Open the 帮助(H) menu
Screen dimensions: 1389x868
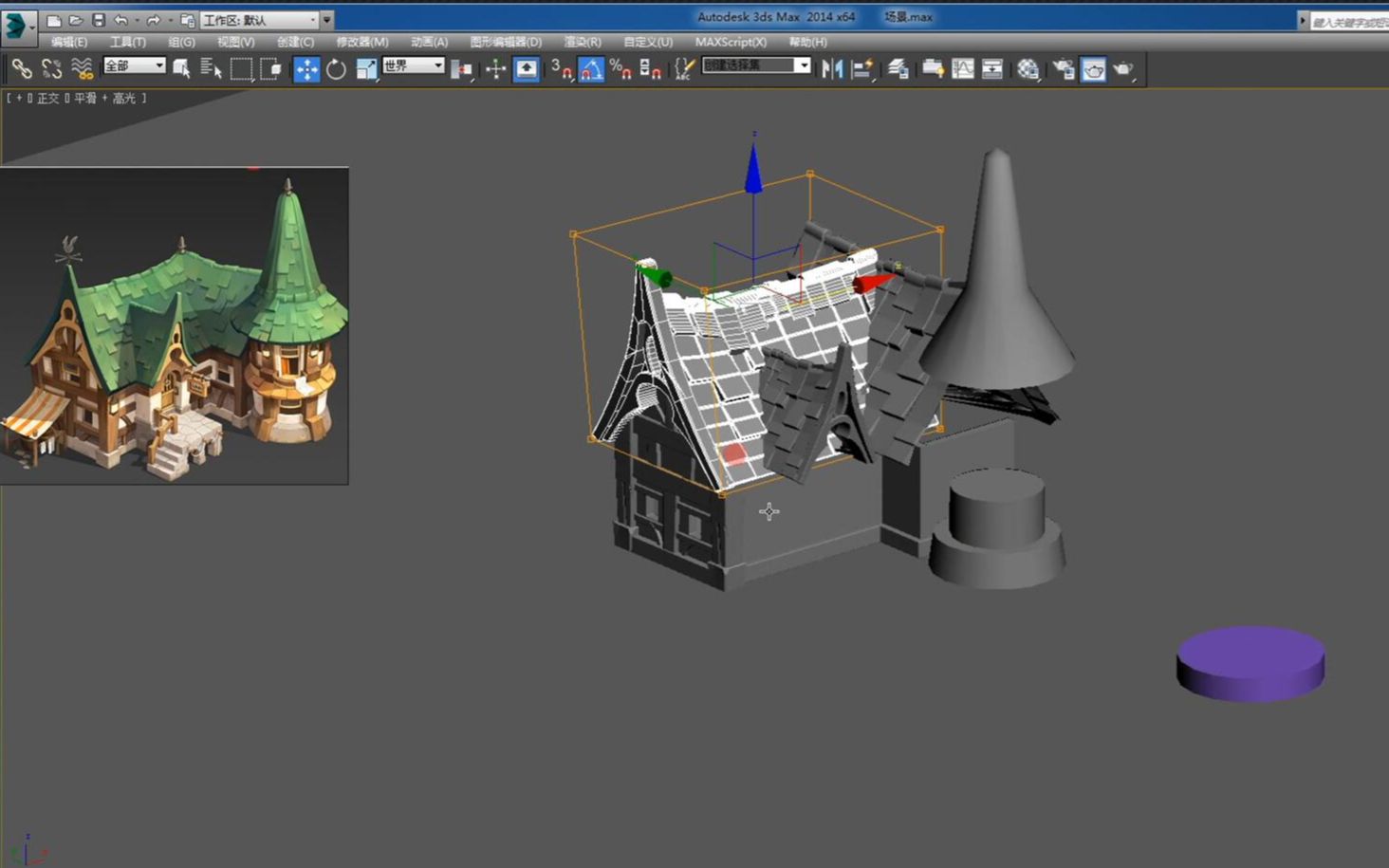tap(807, 42)
